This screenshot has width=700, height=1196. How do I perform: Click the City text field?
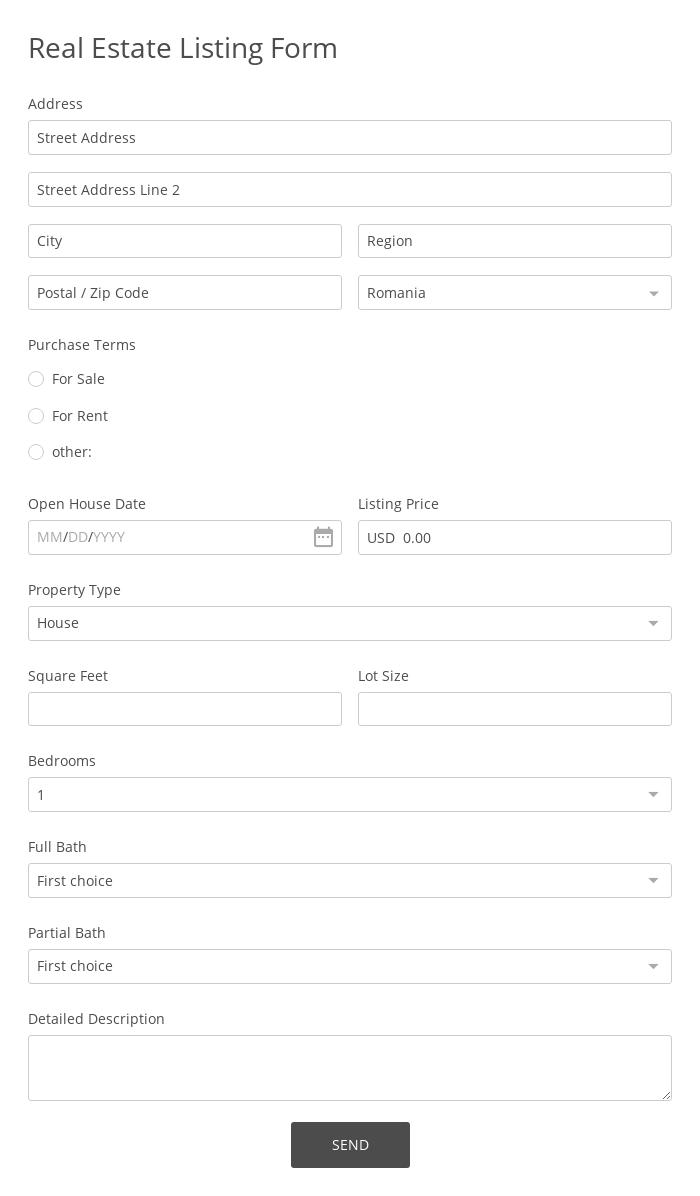click(184, 241)
